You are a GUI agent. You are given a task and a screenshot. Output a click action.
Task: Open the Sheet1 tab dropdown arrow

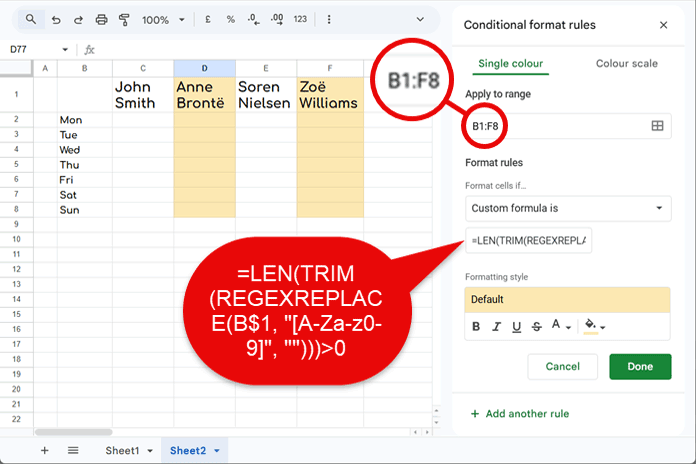point(150,451)
